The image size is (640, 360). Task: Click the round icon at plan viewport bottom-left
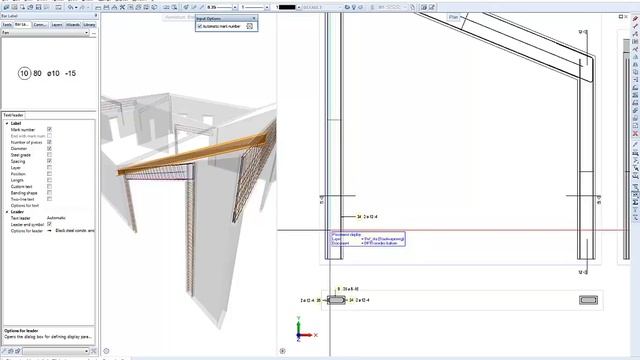[x=283, y=351]
